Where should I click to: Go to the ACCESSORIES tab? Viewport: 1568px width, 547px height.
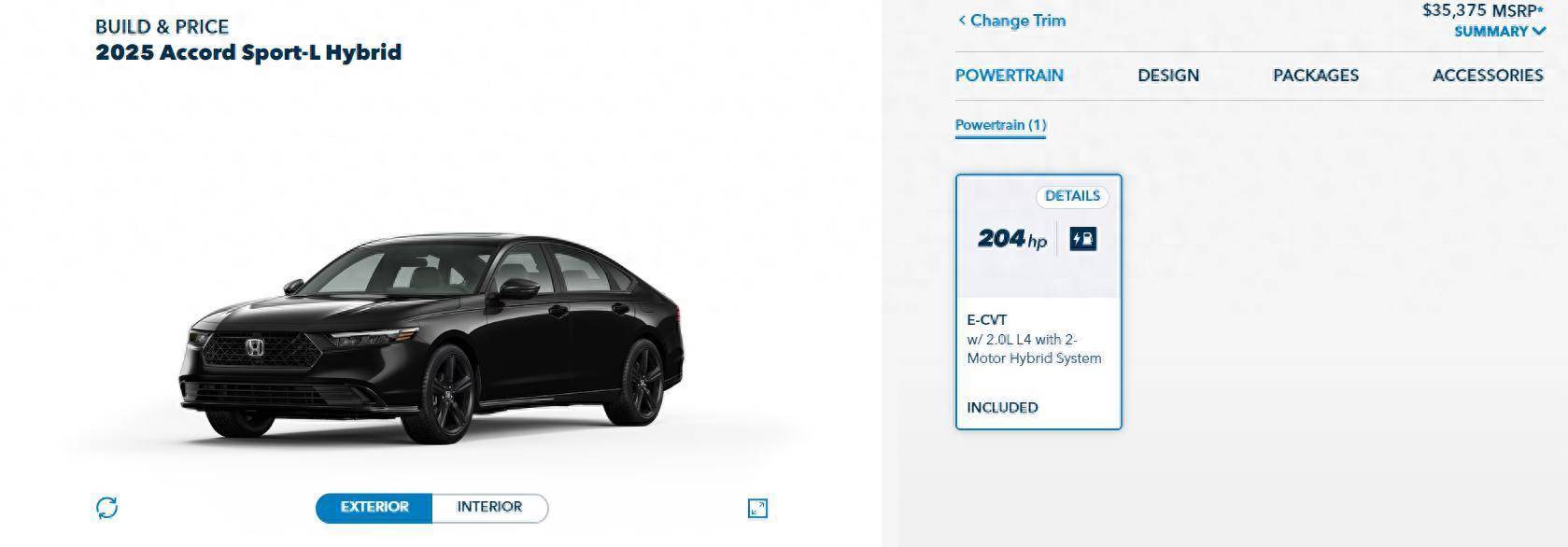[1488, 76]
